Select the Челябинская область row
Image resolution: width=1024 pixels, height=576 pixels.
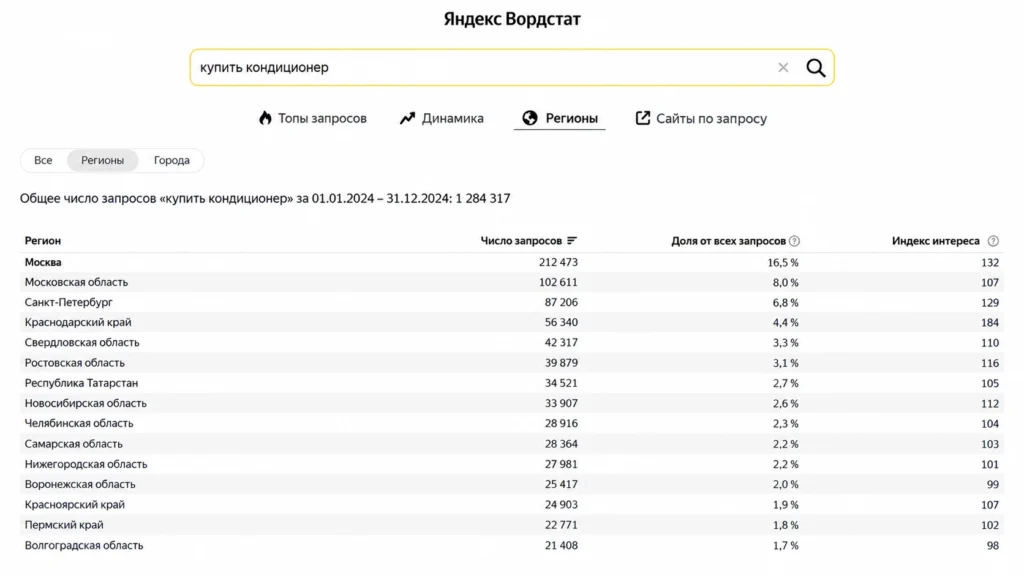[512, 424]
